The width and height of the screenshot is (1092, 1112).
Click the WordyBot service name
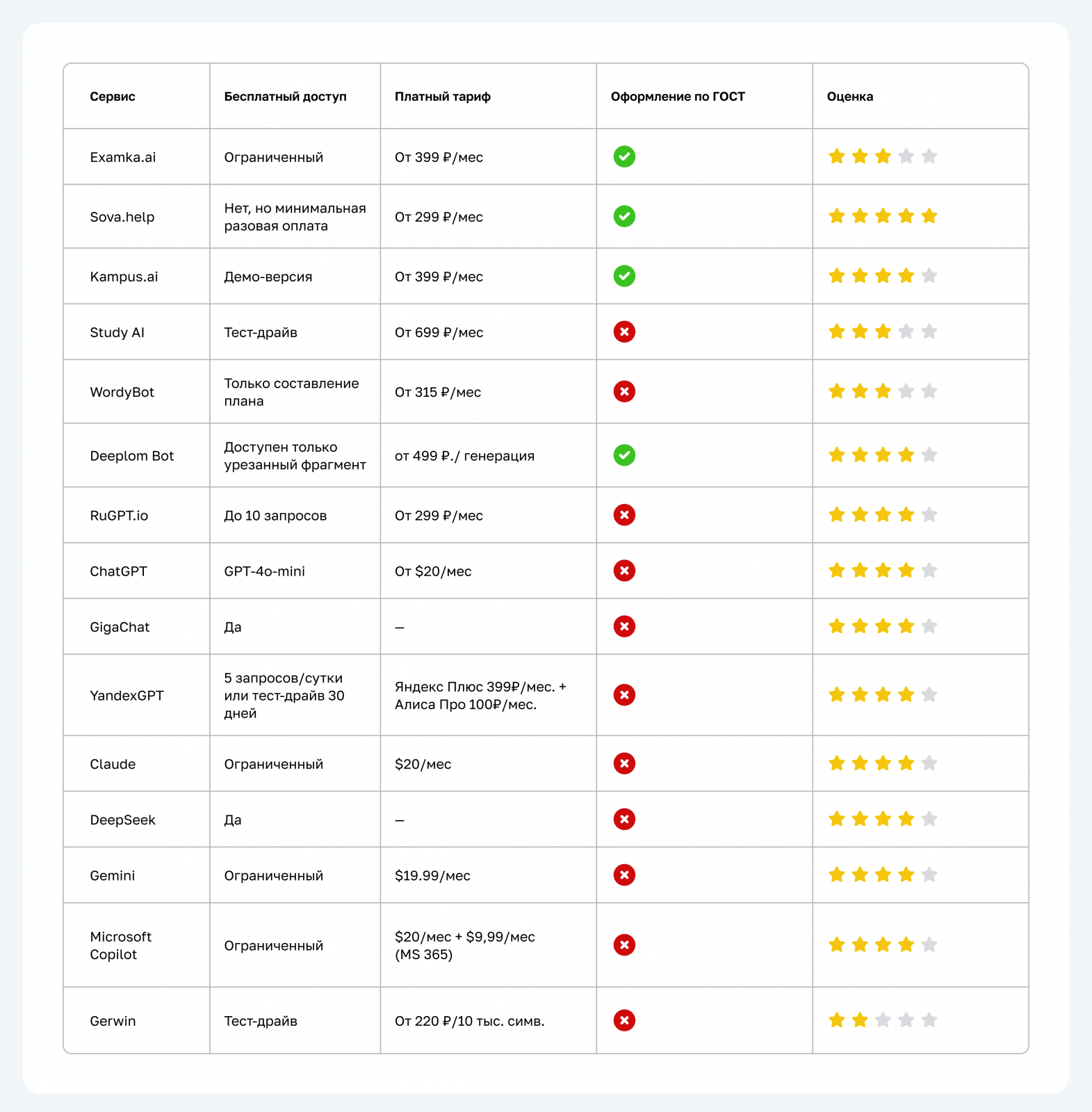pos(122,392)
